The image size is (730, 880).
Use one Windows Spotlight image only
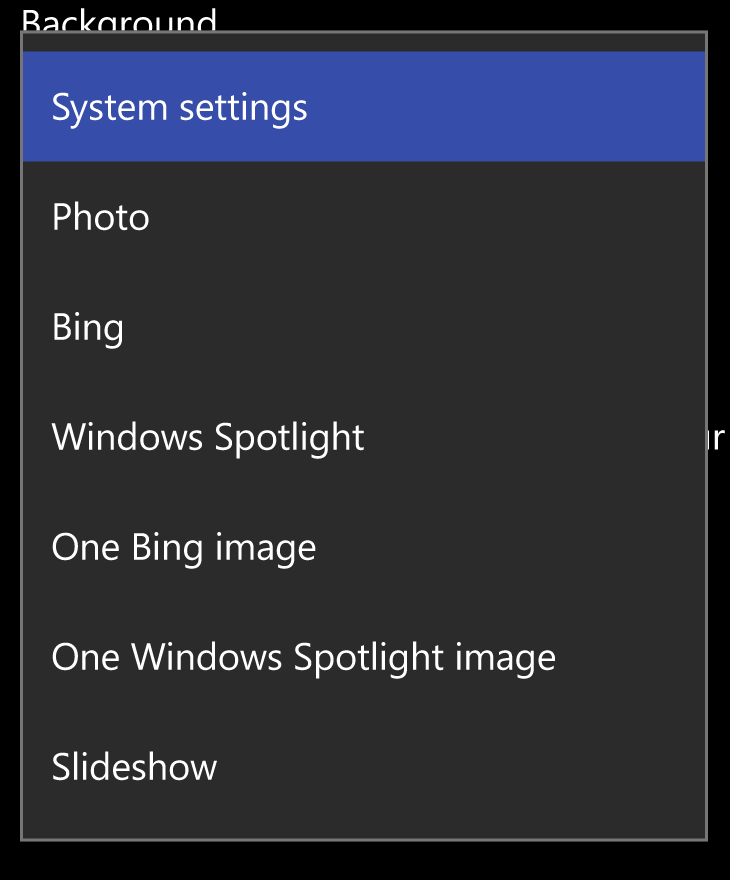point(303,656)
